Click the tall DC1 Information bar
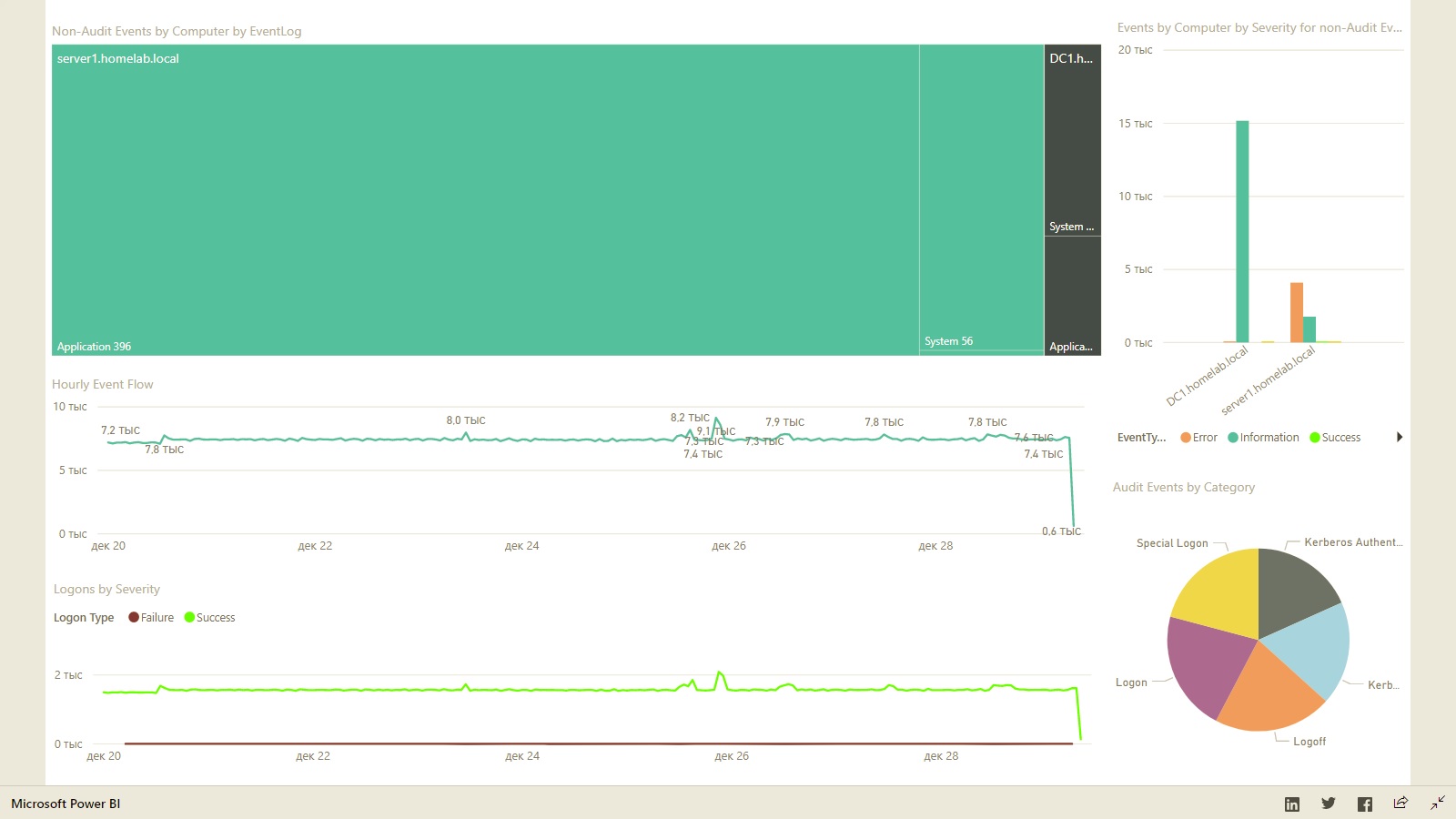Viewport: 1456px width, 819px height. point(1242,231)
